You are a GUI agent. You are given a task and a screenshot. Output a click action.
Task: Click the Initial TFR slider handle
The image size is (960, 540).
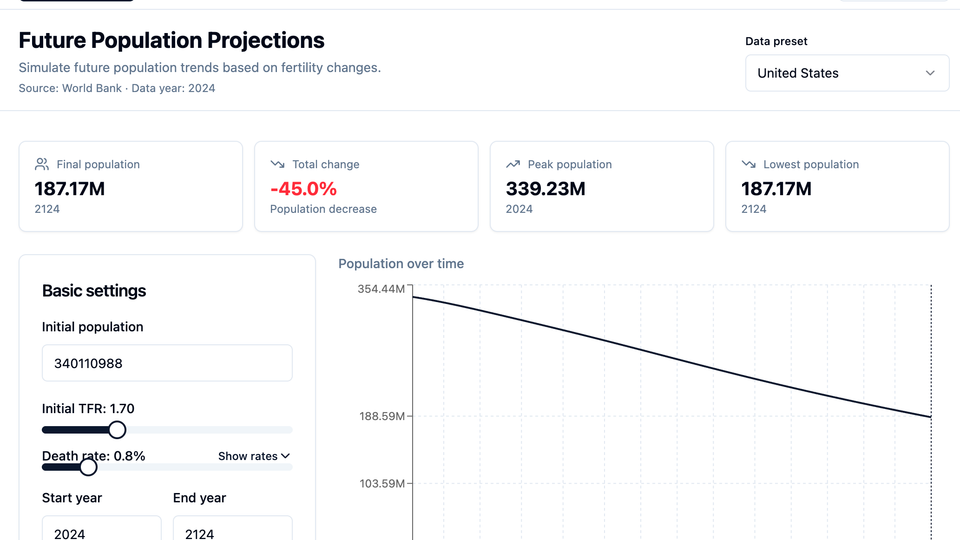tap(117, 430)
